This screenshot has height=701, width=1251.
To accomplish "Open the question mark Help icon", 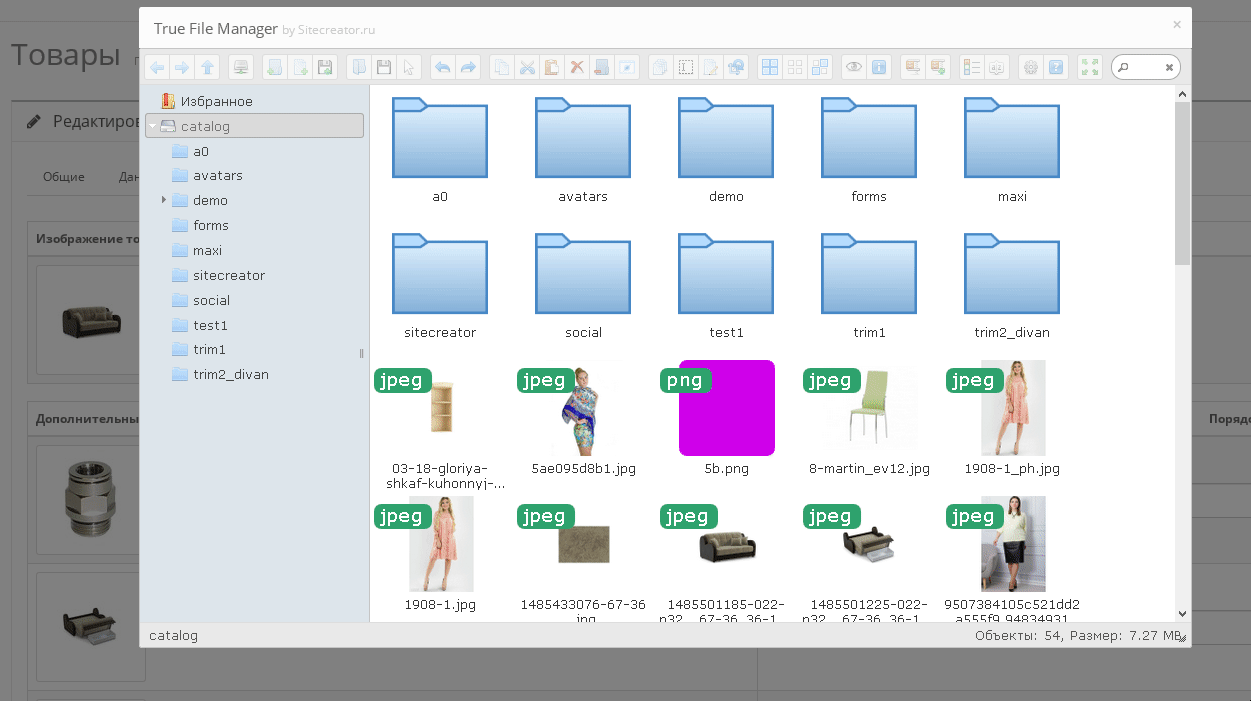I will pos(1056,68).
